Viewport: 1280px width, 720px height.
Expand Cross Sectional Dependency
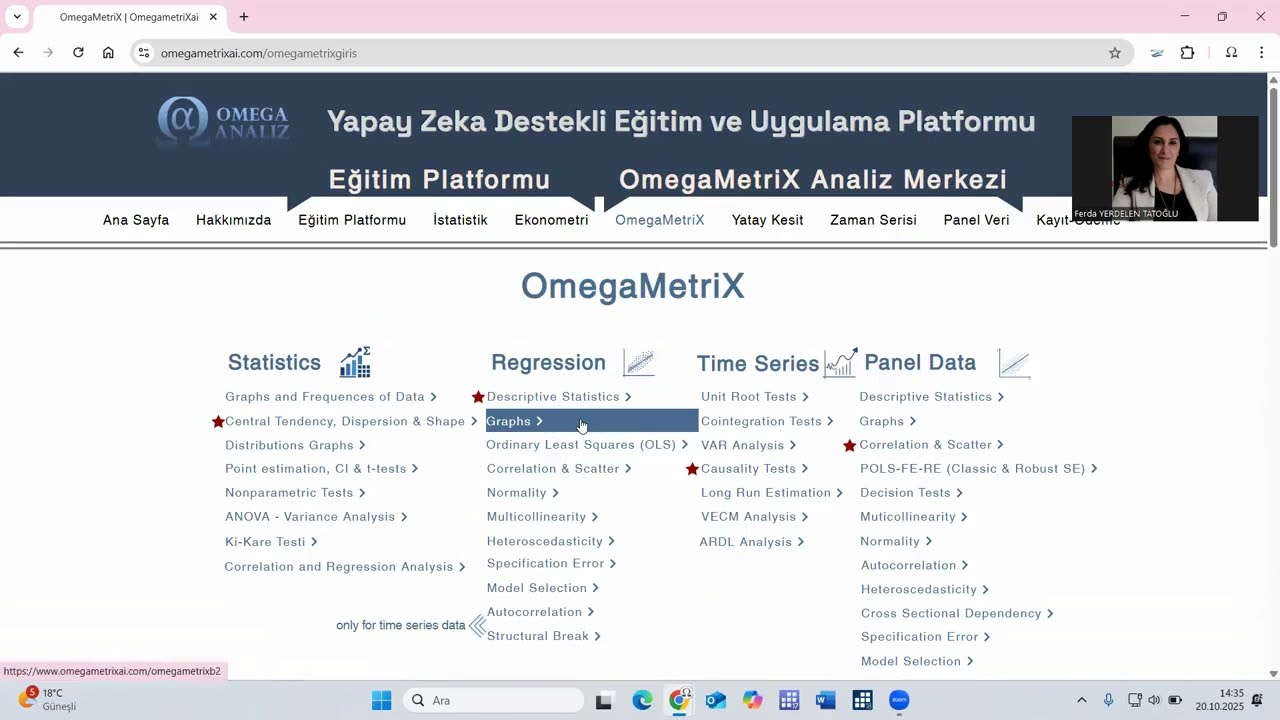[957, 613]
